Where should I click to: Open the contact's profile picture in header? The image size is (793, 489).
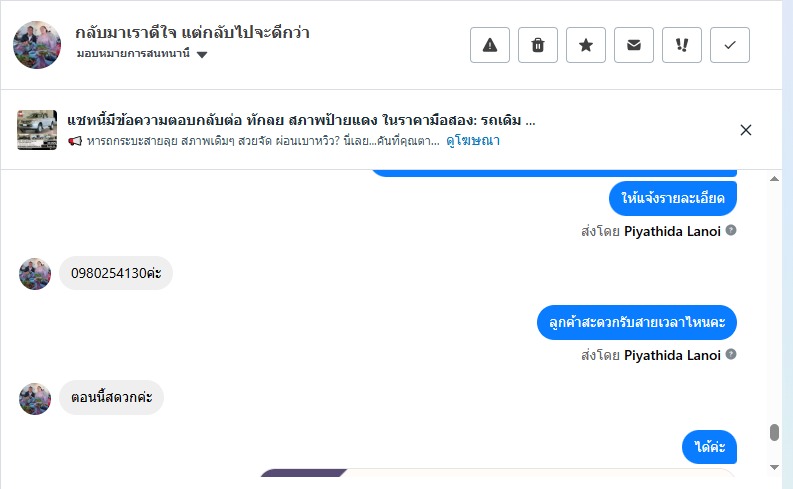pos(37,43)
